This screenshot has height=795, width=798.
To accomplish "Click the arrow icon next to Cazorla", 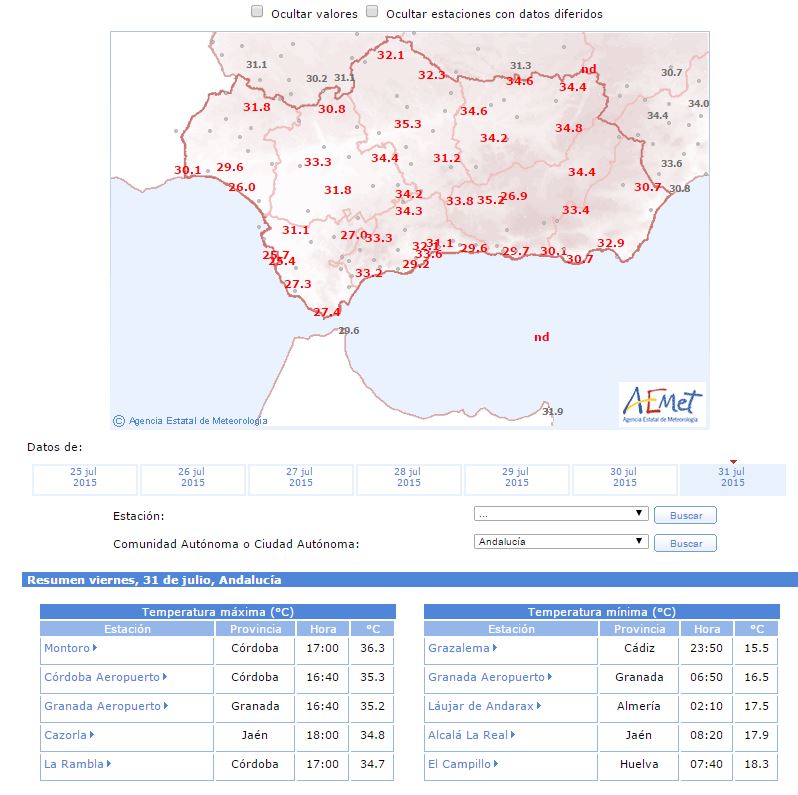I will coord(92,735).
